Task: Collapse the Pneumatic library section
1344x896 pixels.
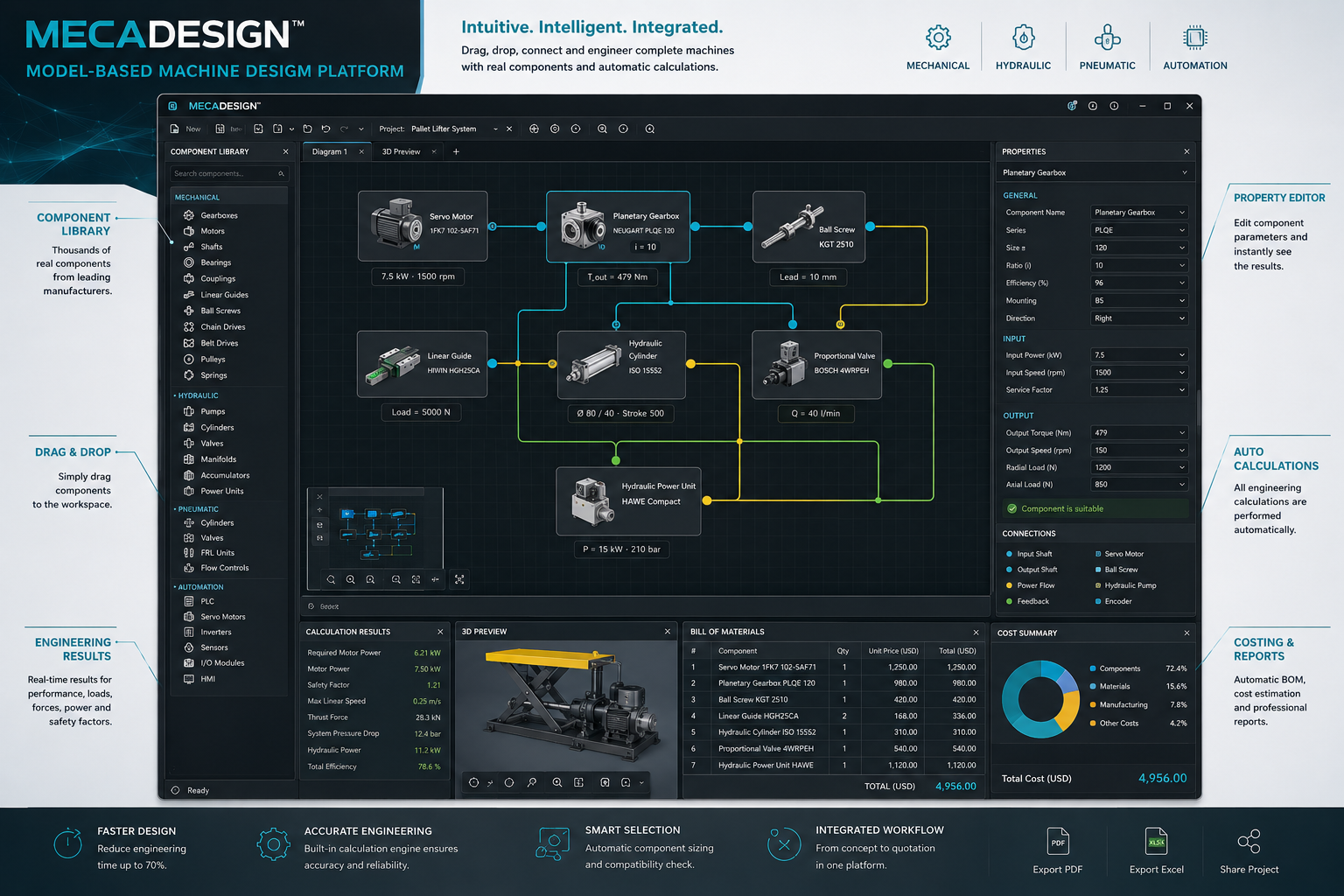Action: pos(196,509)
